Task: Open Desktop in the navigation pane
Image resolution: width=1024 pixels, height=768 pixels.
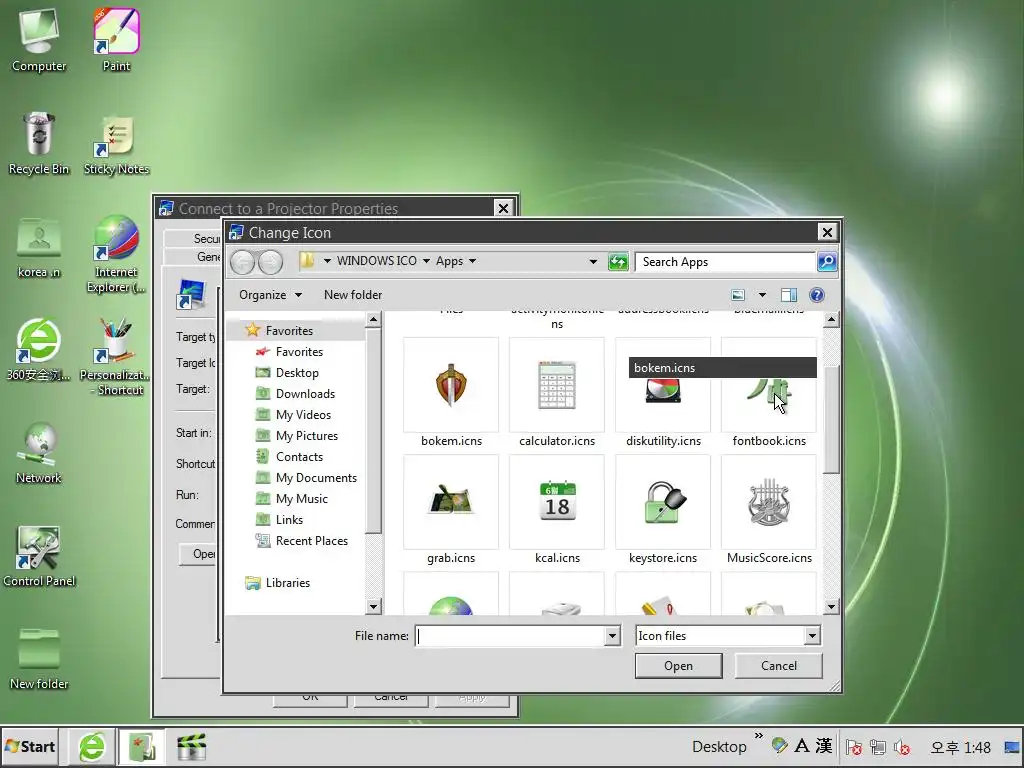Action: 287,373
